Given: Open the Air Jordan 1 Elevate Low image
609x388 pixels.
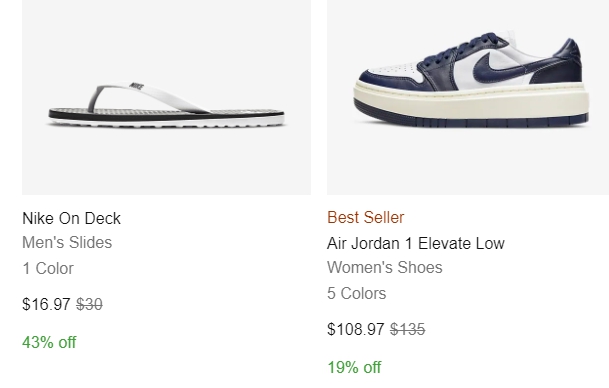Looking at the screenshot, I should pyautogui.click(x=468, y=97).
